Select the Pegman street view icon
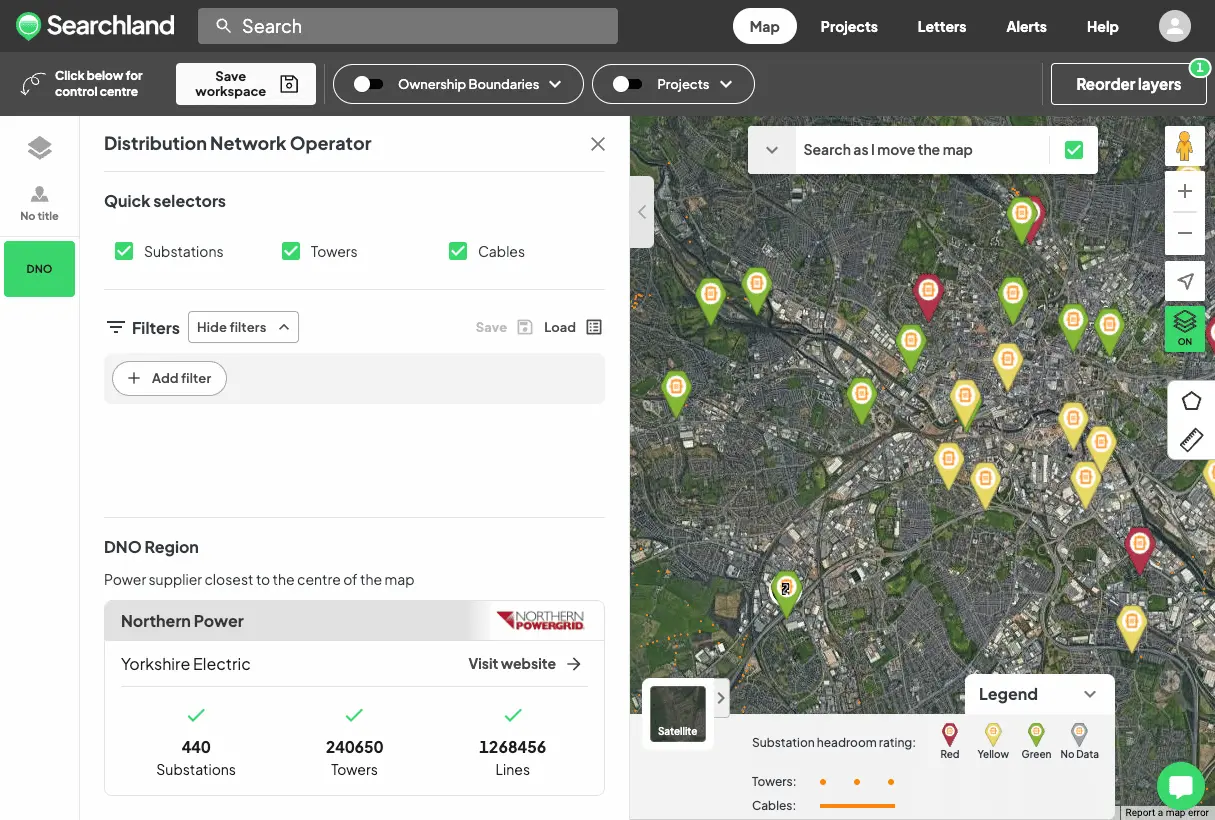 (1184, 145)
